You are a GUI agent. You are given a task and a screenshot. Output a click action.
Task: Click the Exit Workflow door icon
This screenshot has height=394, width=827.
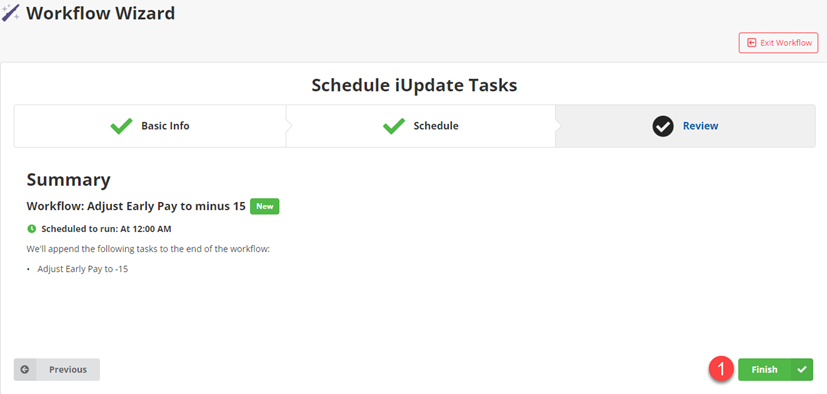[752, 43]
